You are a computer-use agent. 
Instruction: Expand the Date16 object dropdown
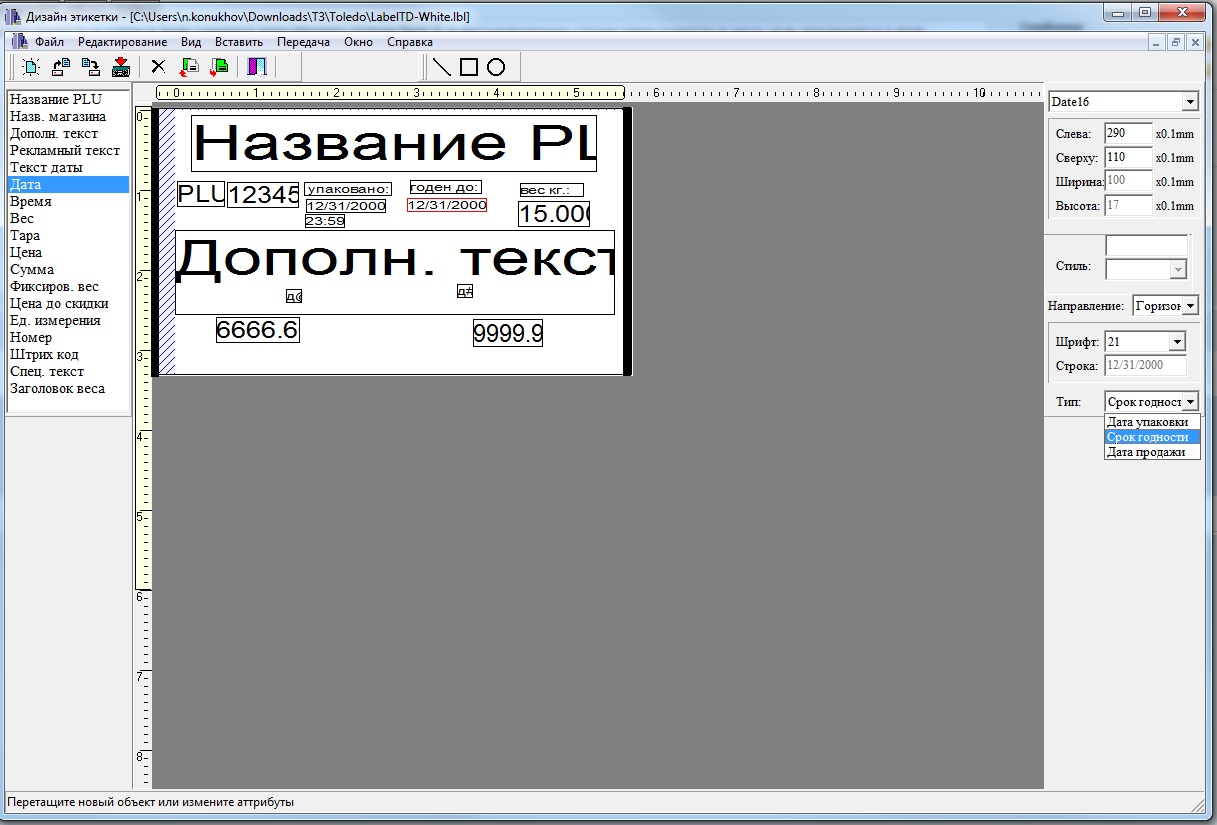coord(1189,102)
